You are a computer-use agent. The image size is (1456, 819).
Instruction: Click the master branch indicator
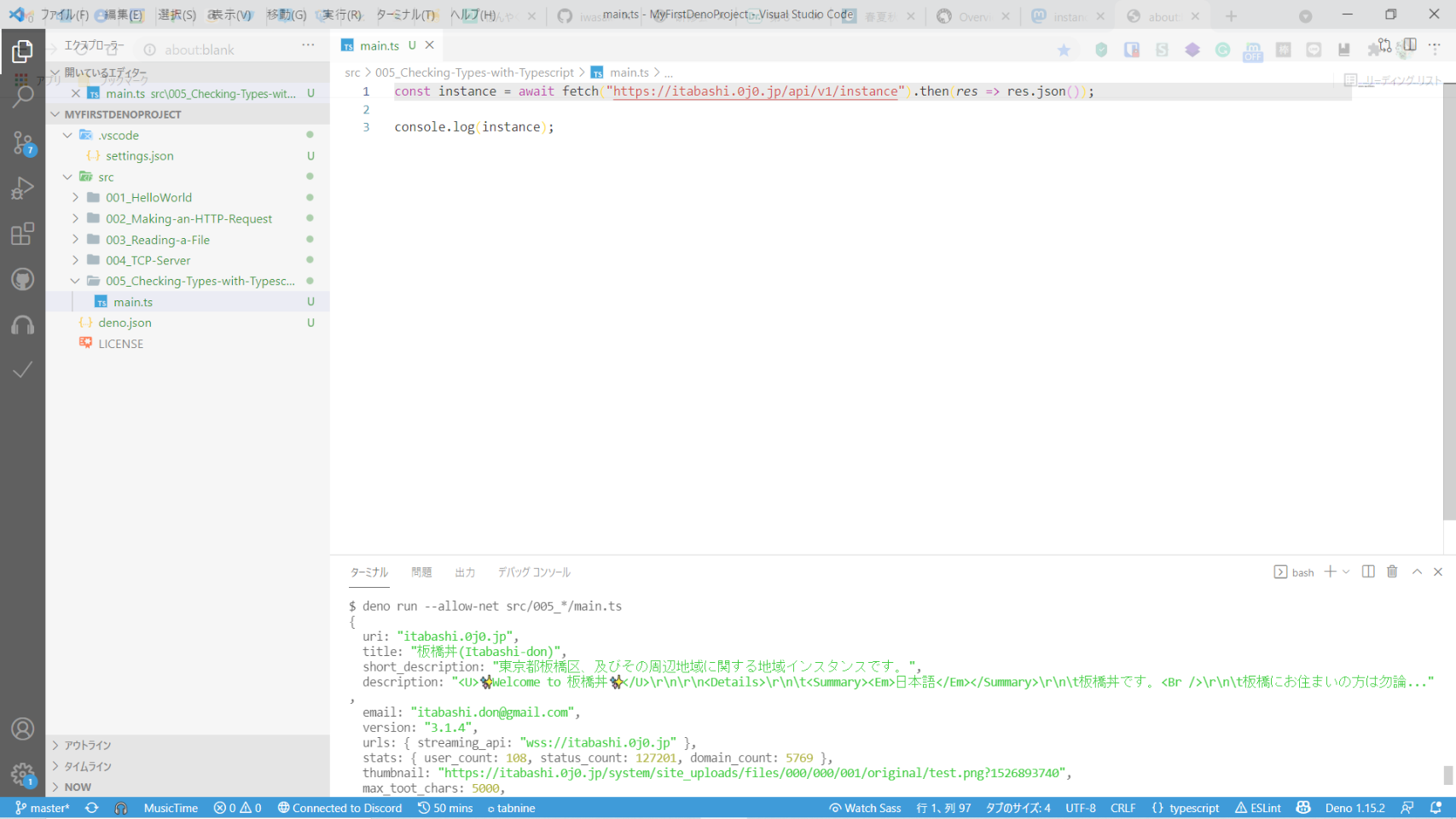pos(43,808)
